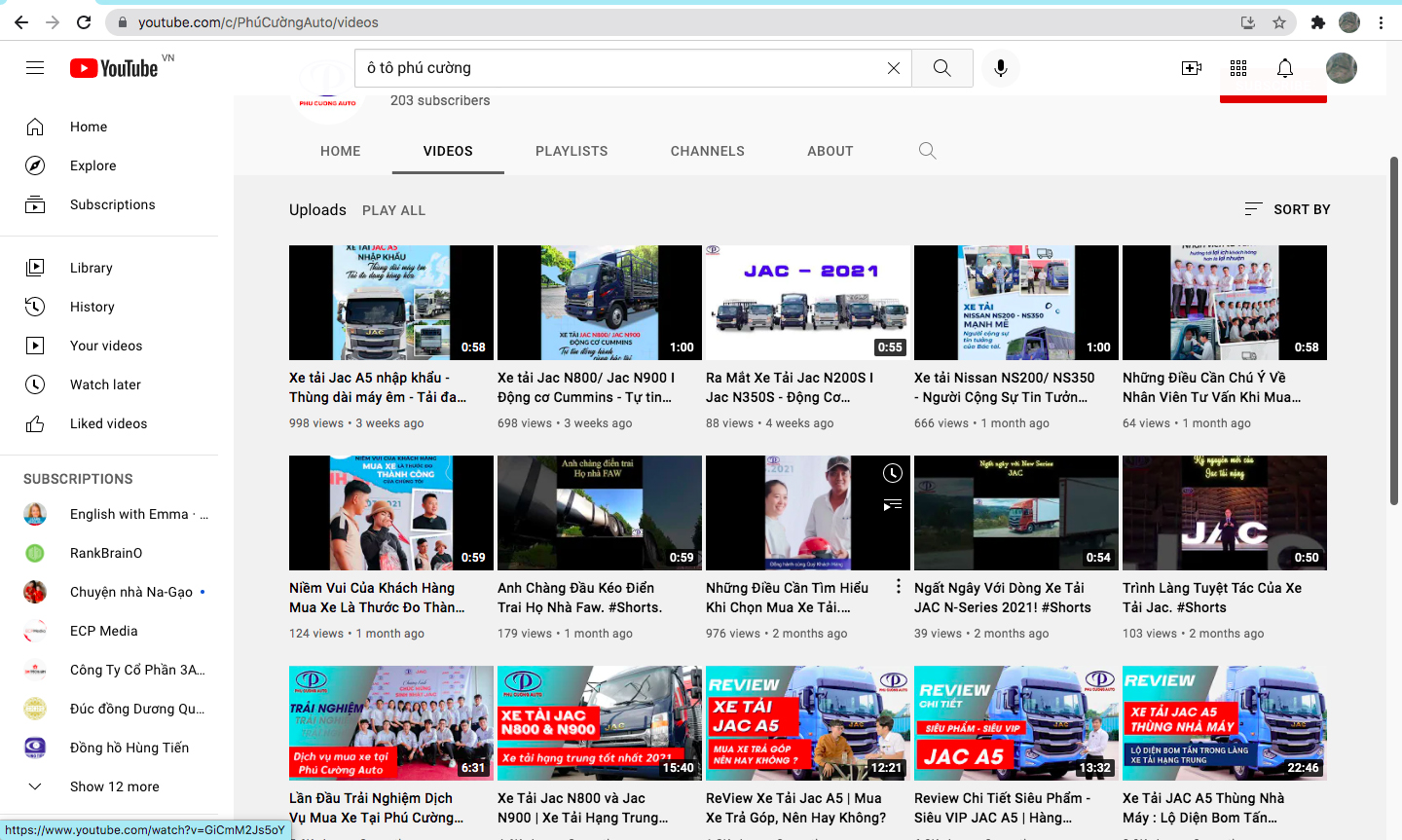Play Niềm Vui Của Khách Hàng thumbnail
Image resolution: width=1402 pixels, height=840 pixels.
[x=391, y=513]
